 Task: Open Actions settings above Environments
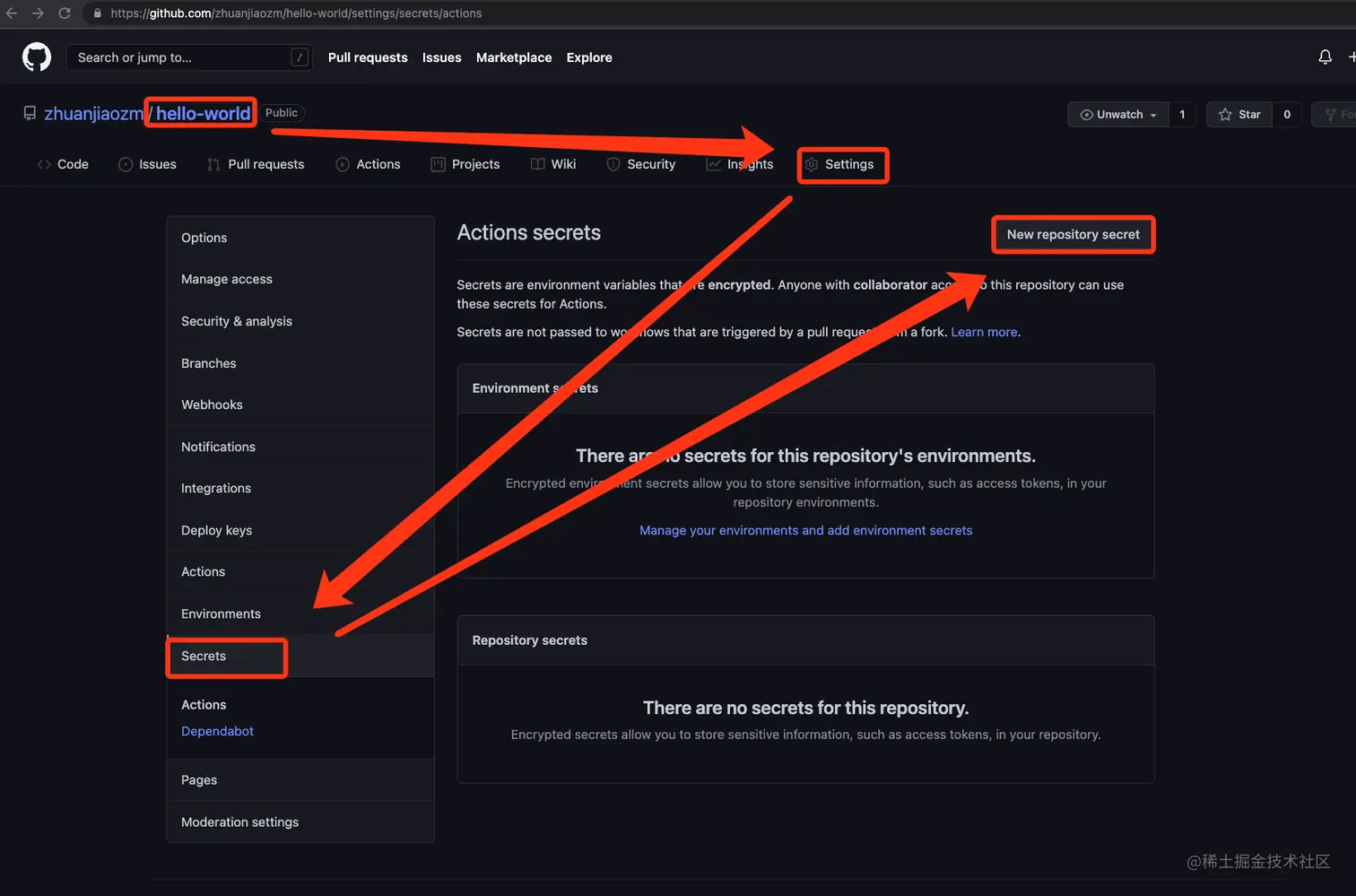[300, 571]
